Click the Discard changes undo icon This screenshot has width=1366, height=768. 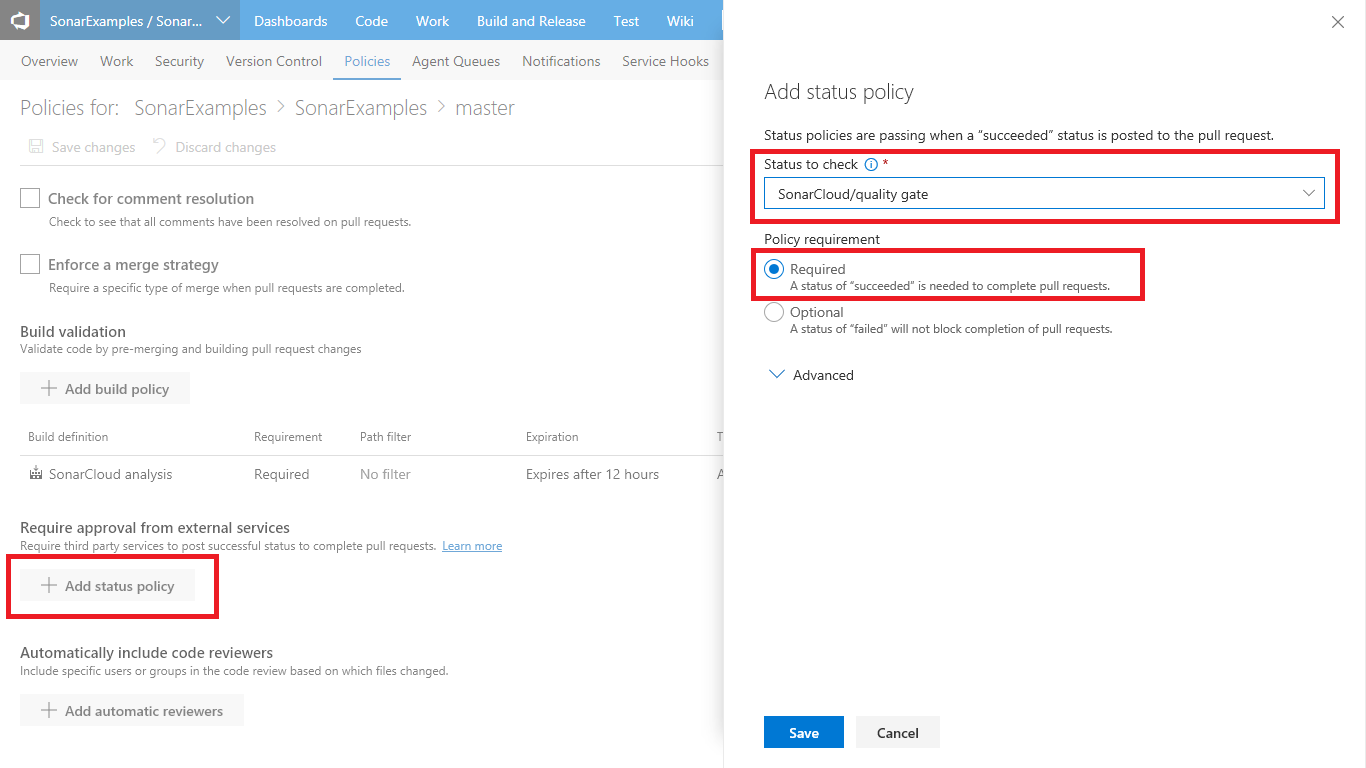point(159,147)
